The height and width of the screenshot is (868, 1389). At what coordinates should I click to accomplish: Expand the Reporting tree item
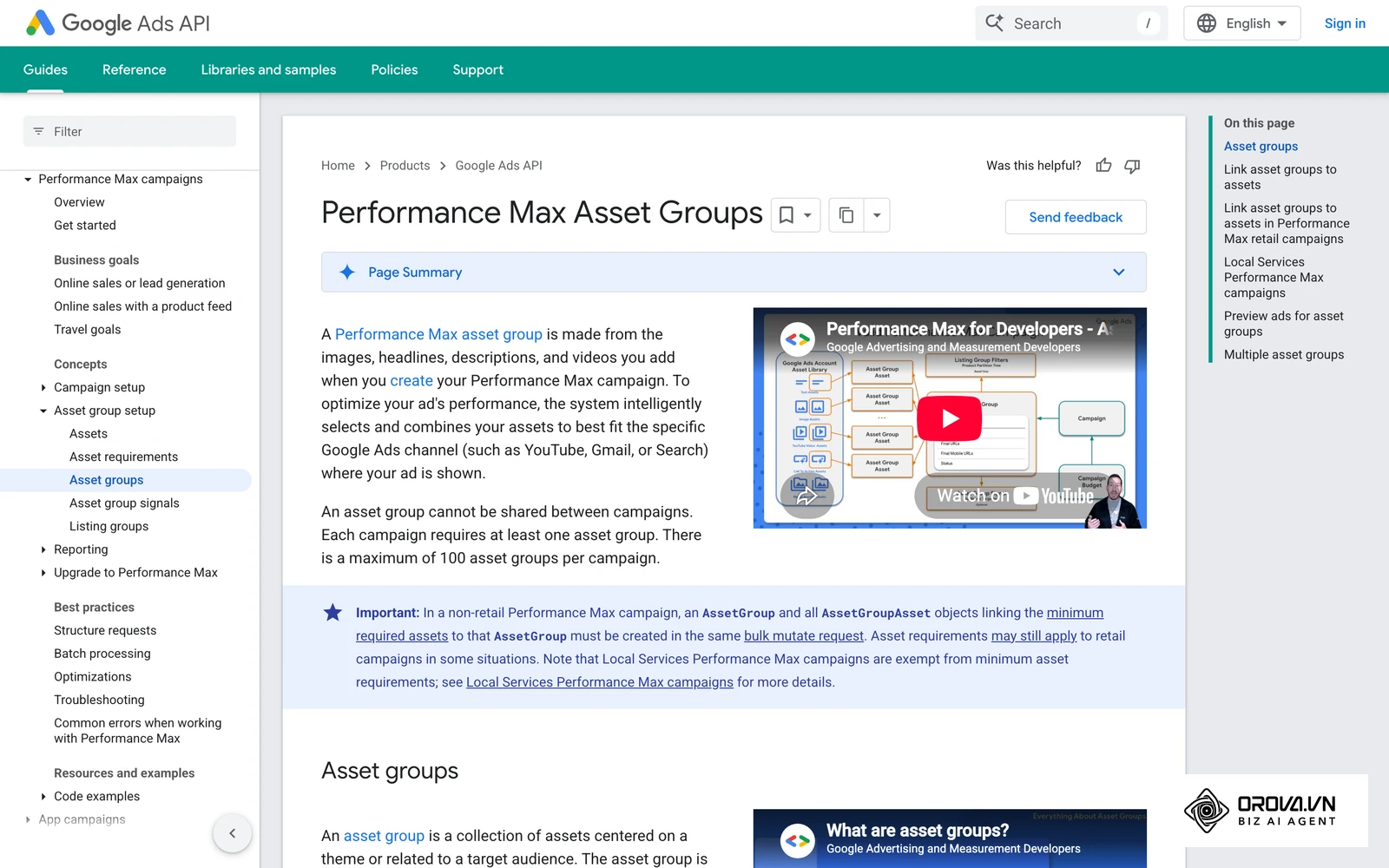click(43, 549)
